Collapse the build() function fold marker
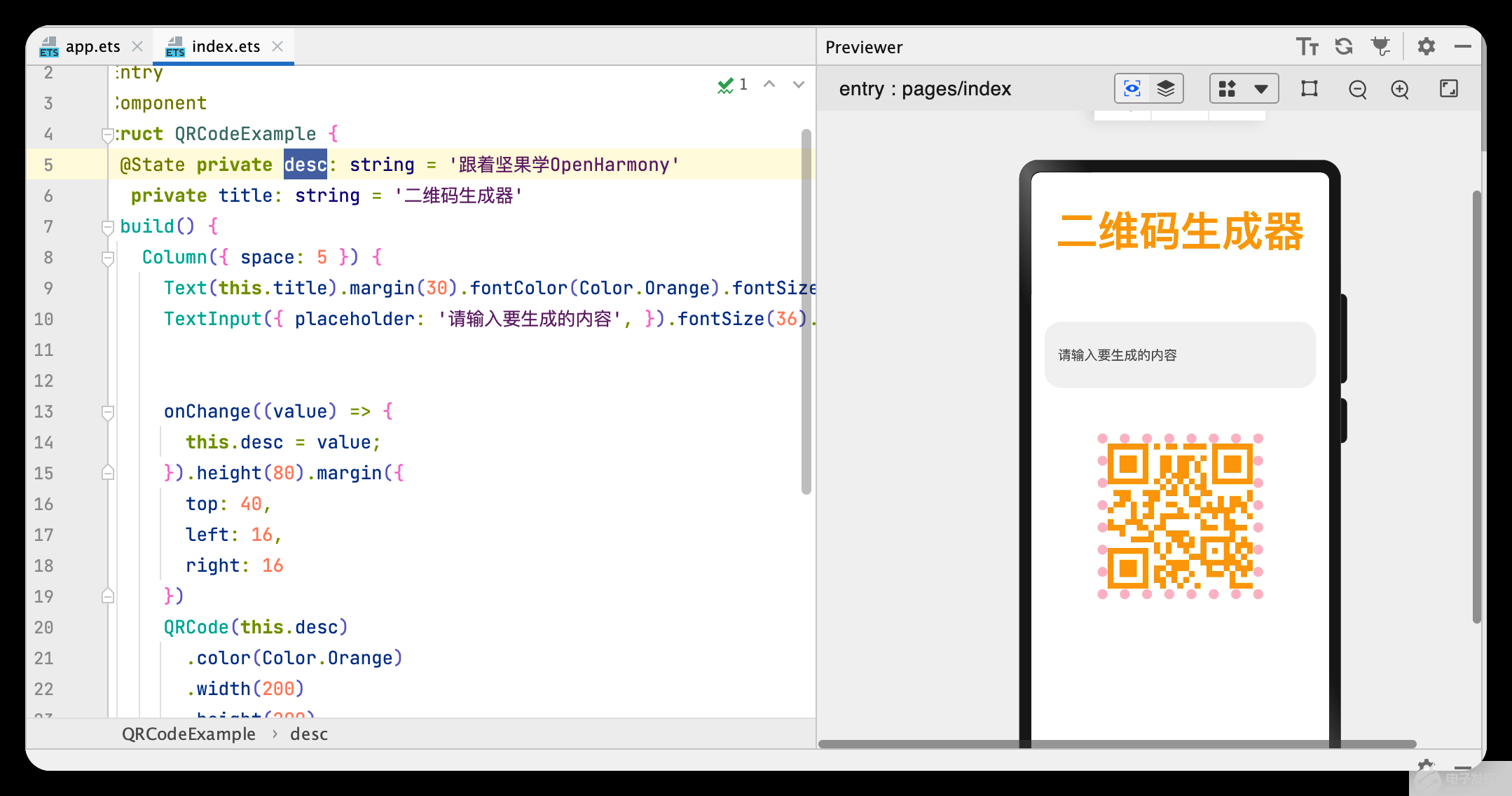1512x796 pixels. 108,227
